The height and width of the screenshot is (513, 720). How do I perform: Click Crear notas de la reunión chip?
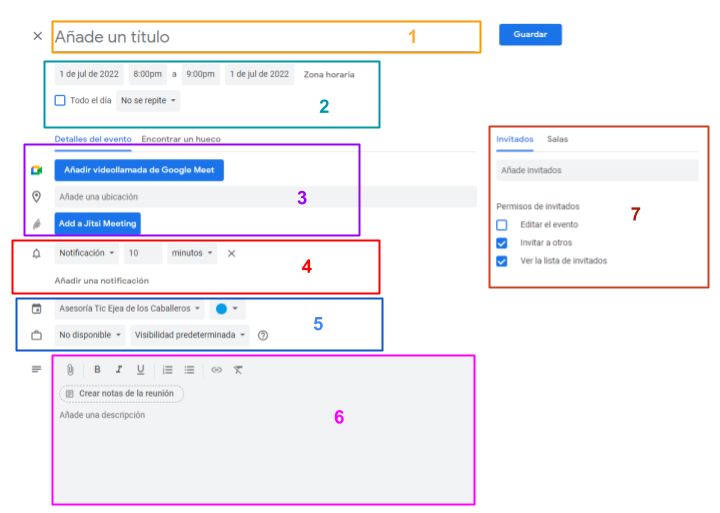(121, 394)
